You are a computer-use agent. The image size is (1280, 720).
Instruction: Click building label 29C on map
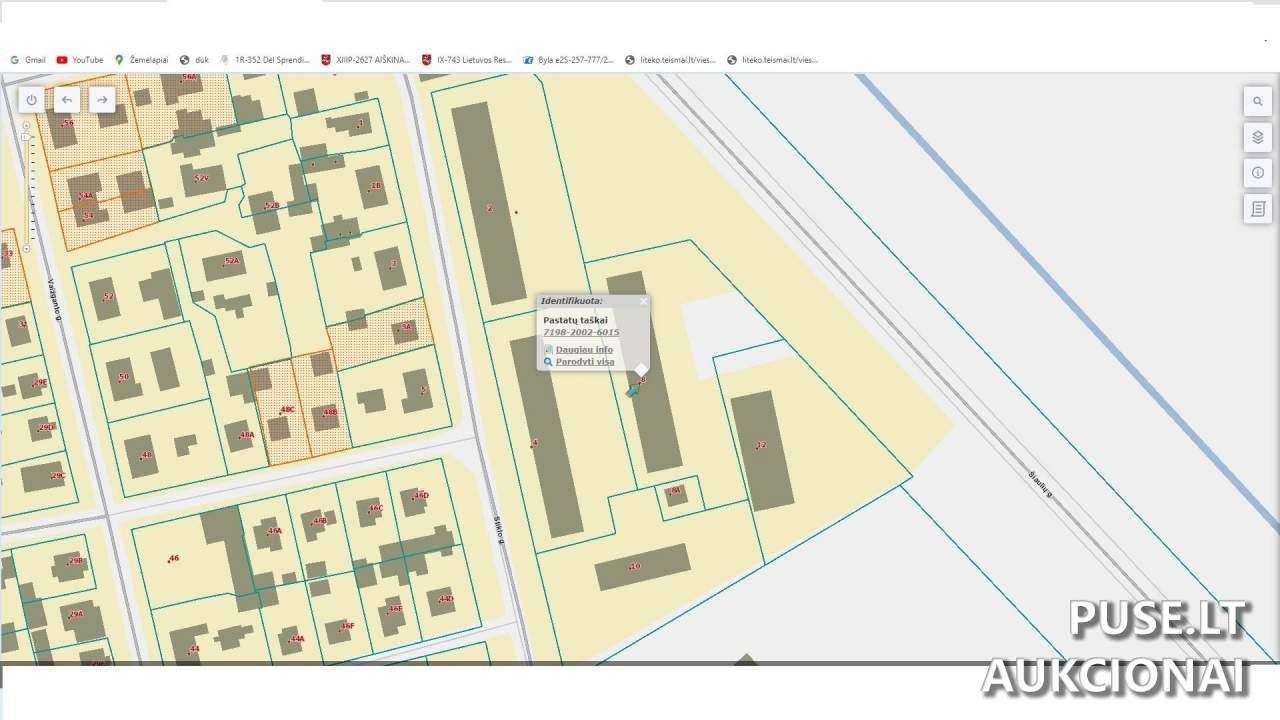click(x=58, y=476)
